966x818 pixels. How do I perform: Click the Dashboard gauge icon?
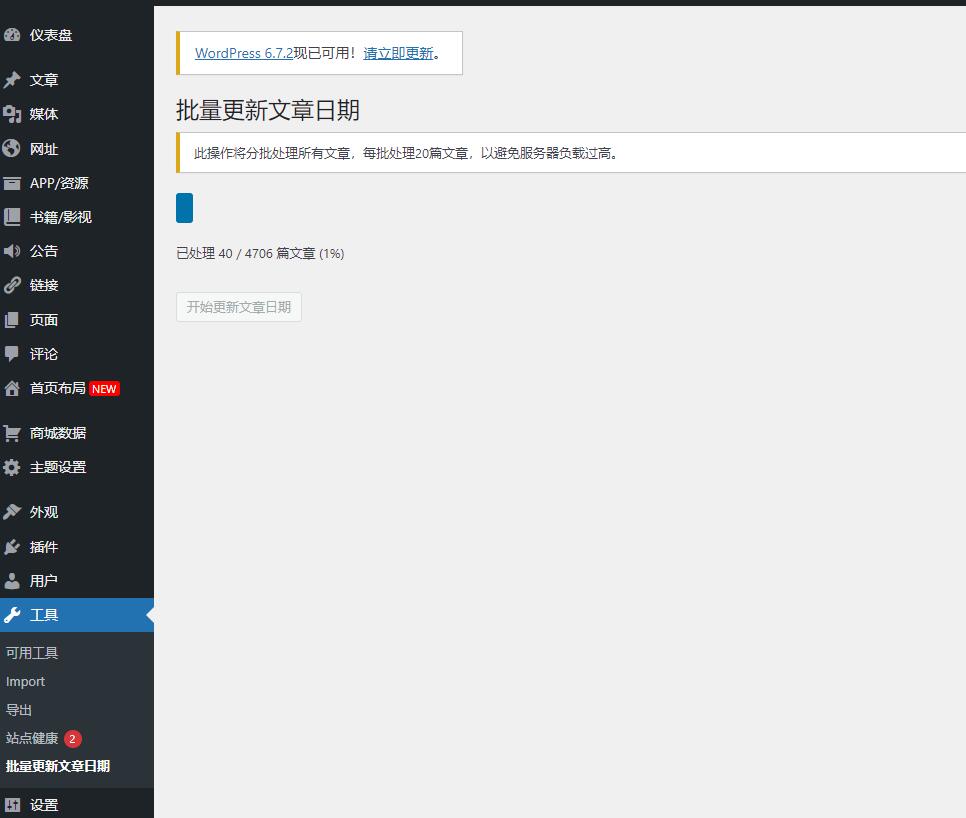coord(12,35)
